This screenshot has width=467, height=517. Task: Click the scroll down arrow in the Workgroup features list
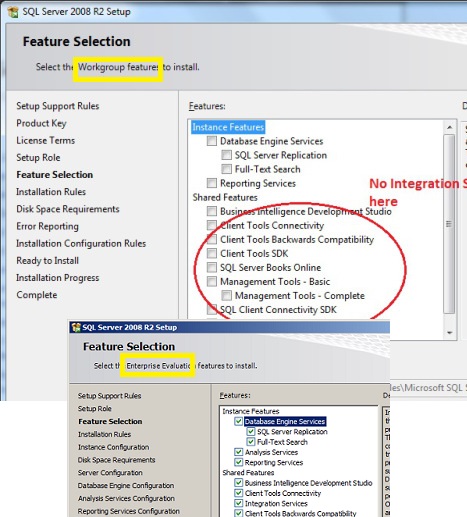449,333
